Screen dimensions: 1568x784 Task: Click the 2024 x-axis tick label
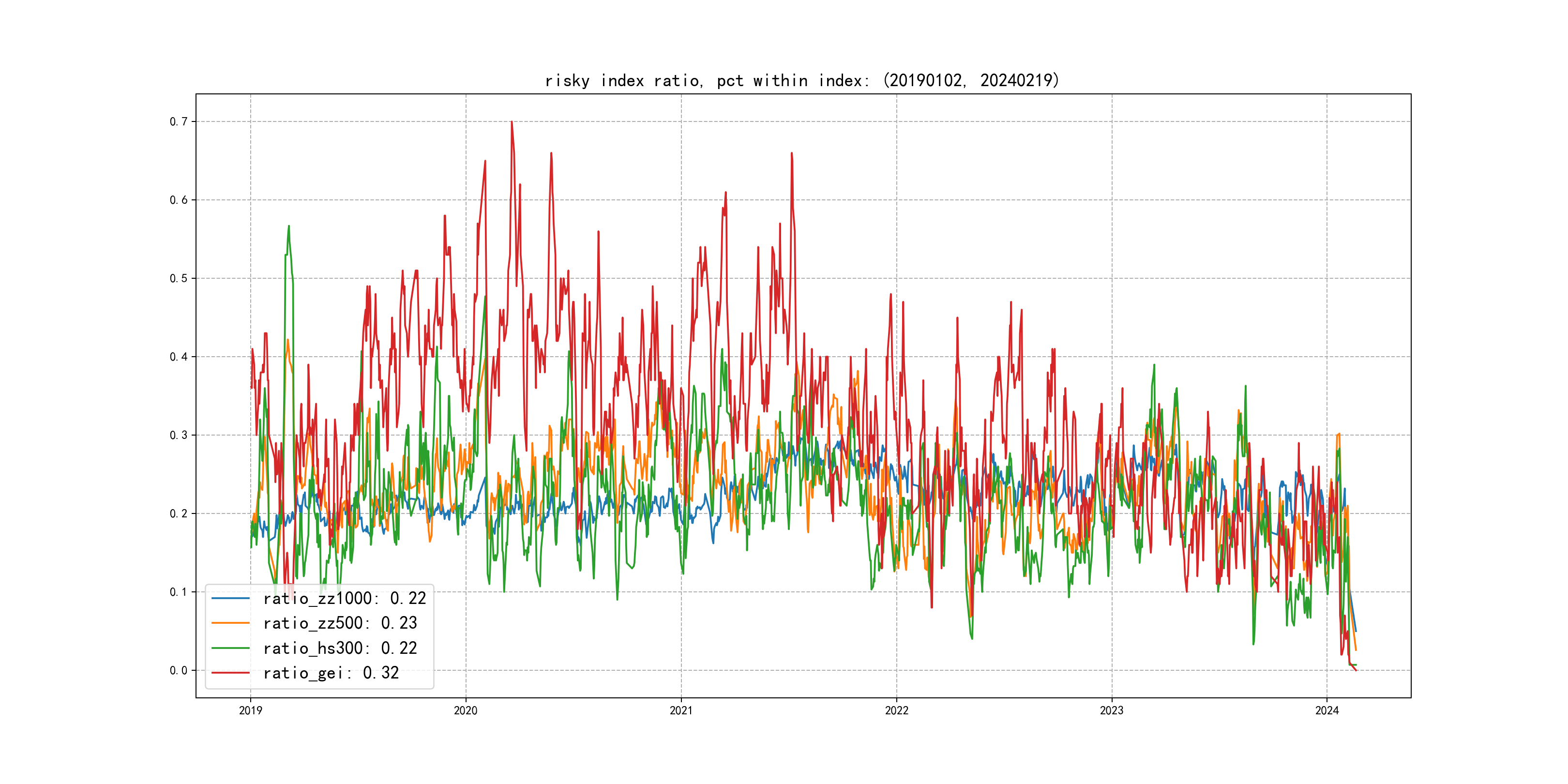pyautogui.click(x=1327, y=710)
